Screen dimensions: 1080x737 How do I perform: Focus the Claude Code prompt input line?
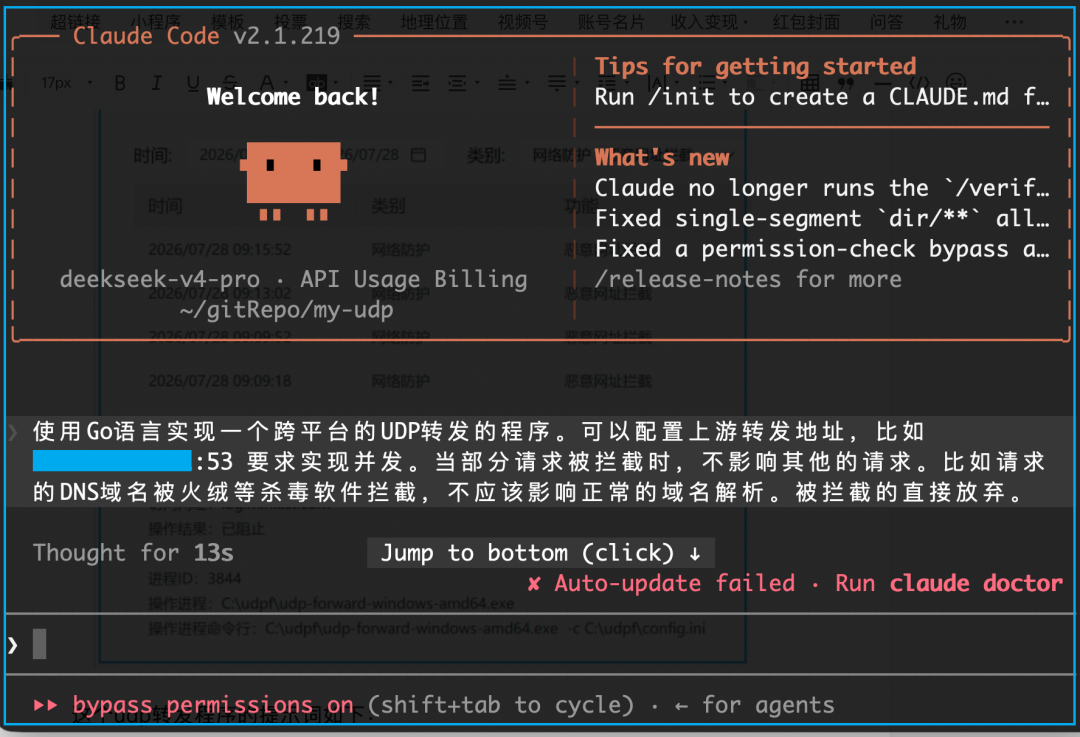click(540, 644)
